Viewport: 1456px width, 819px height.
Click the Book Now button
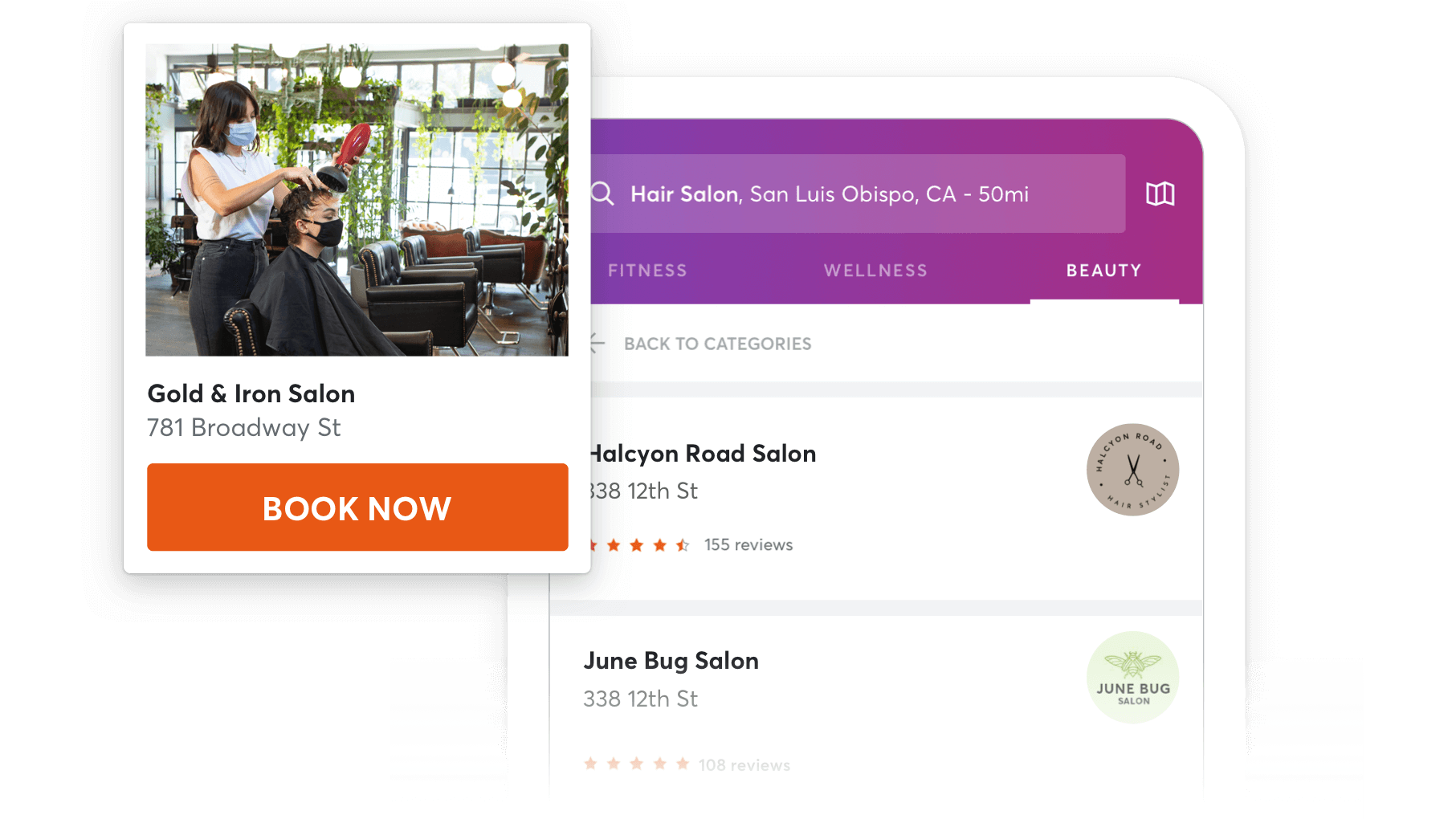click(357, 507)
